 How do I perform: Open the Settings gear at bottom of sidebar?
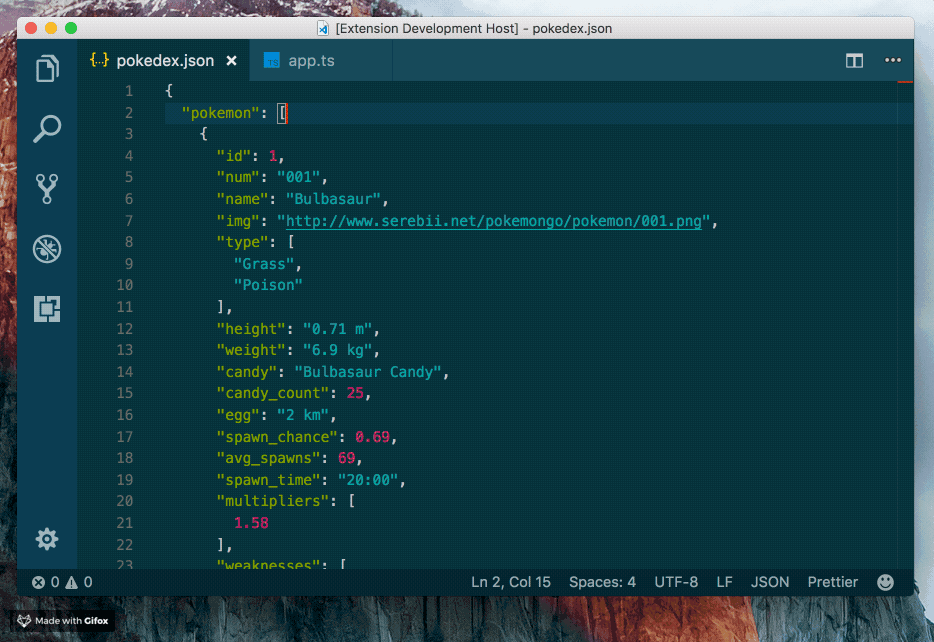(47, 539)
